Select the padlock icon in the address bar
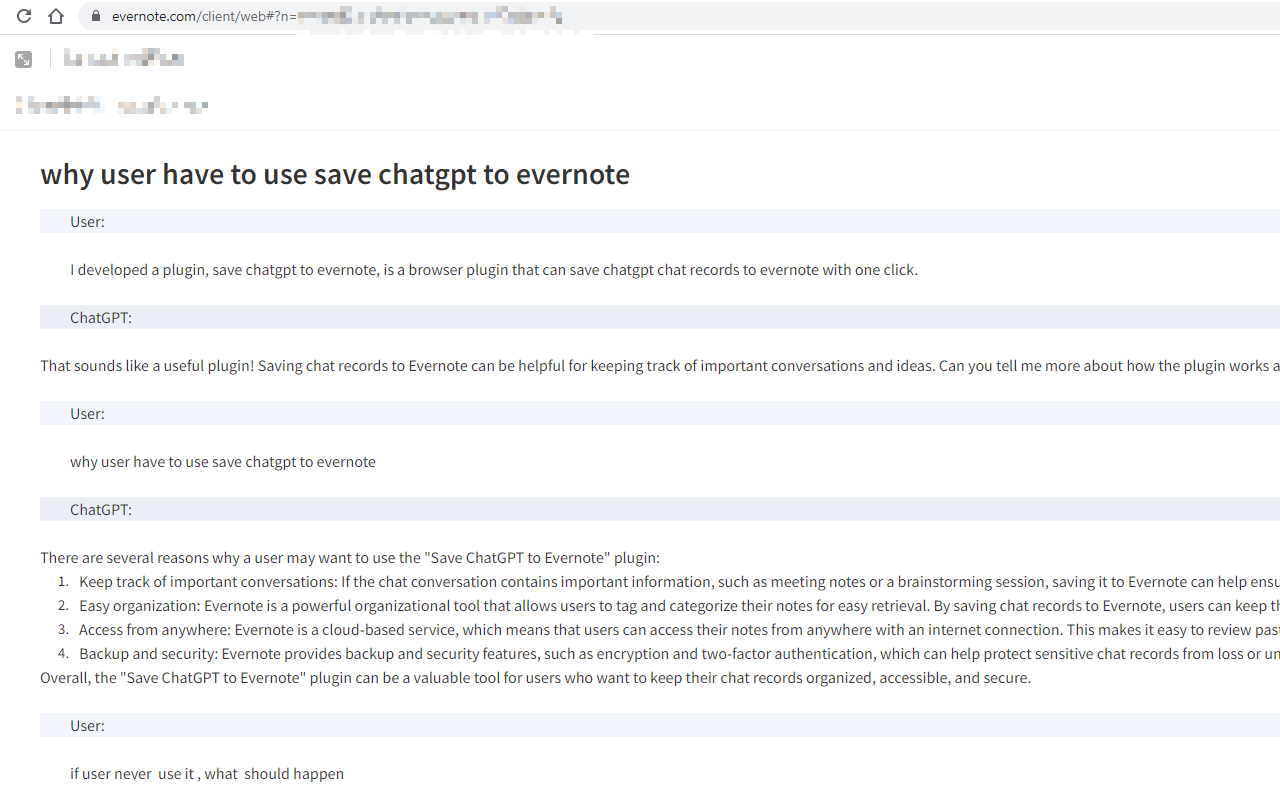The width and height of the screenshot is (1280, 800). 96,16
